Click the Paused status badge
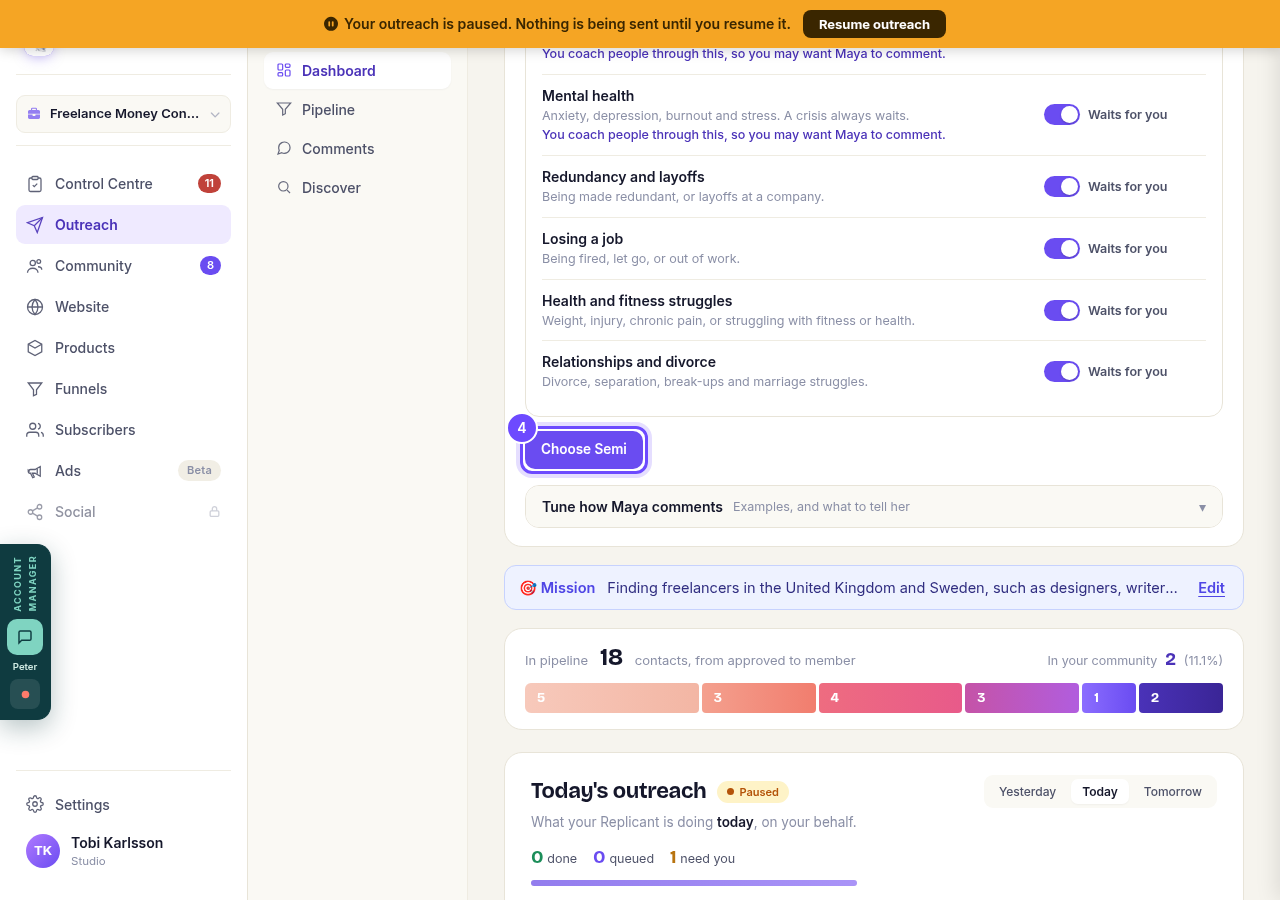This screenshot has height=900, width=1280. [753, 792]
